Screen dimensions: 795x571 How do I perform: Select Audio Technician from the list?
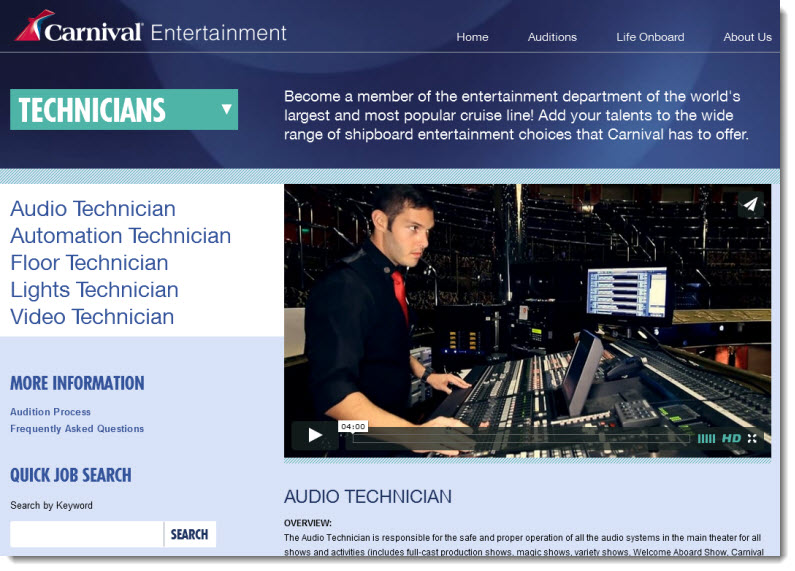tap(93, 209)
